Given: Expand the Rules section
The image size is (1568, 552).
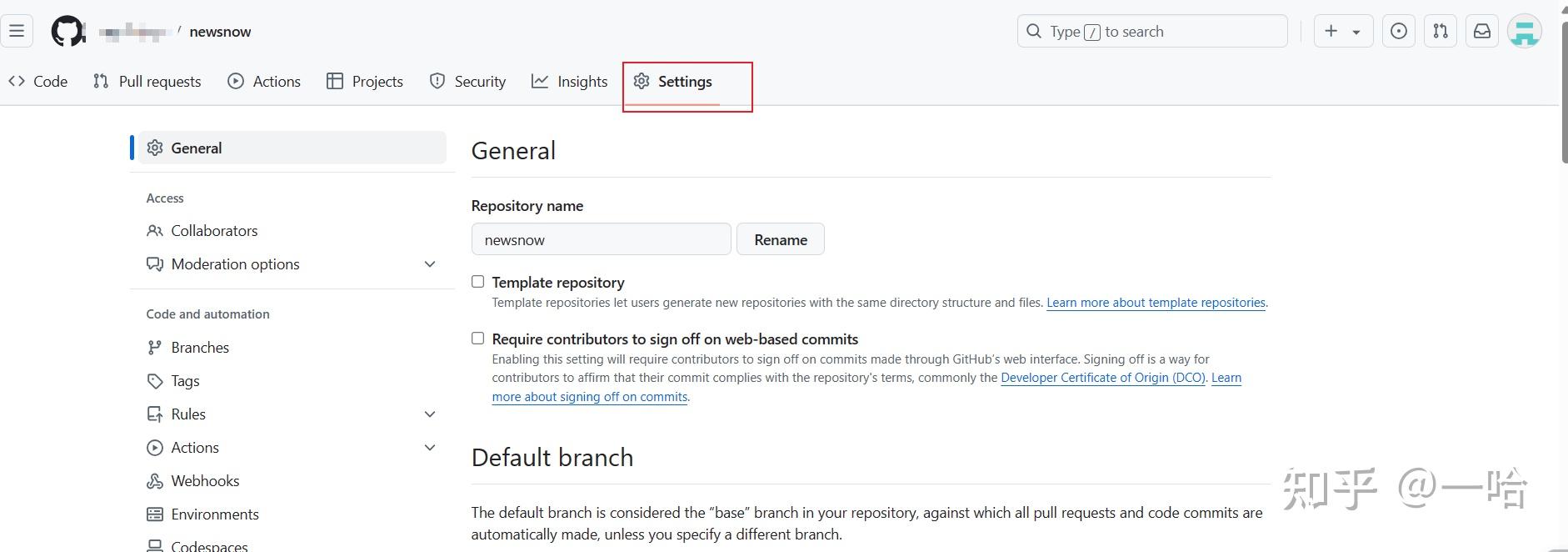Looking at the screenshot, I should 430,414.
